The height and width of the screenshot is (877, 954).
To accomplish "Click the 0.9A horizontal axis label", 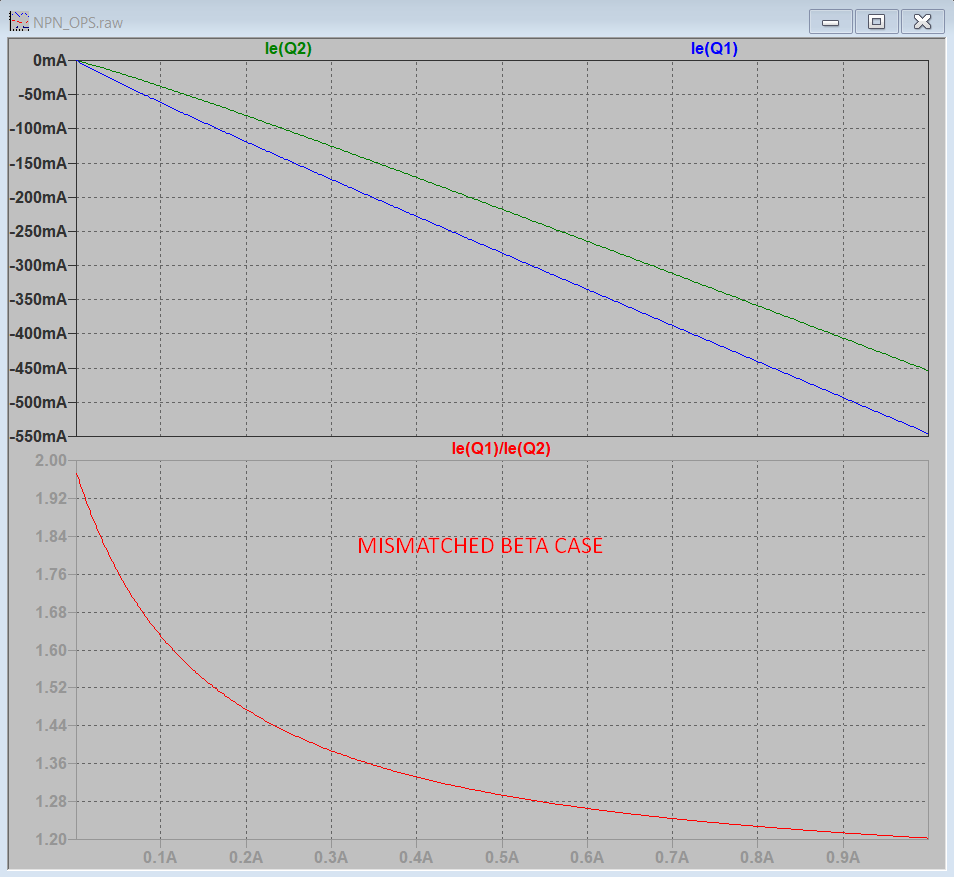I will pos(843,858).
